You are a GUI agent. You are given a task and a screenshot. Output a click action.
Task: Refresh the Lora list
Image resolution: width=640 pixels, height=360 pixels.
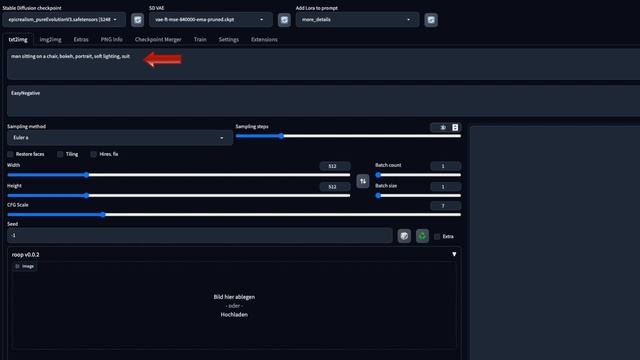(x=431, y=20)
